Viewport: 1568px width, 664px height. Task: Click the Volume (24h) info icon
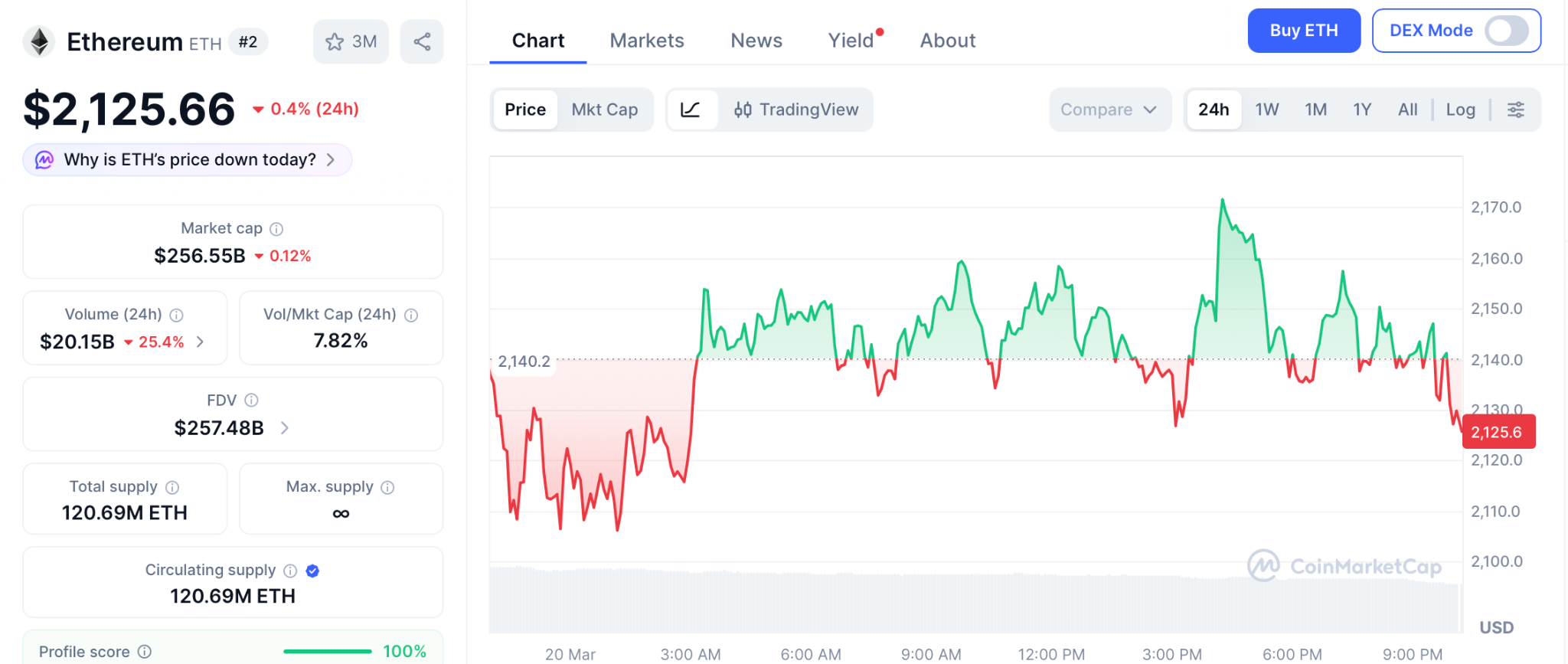pyautogui.click(x=176, y=315)
